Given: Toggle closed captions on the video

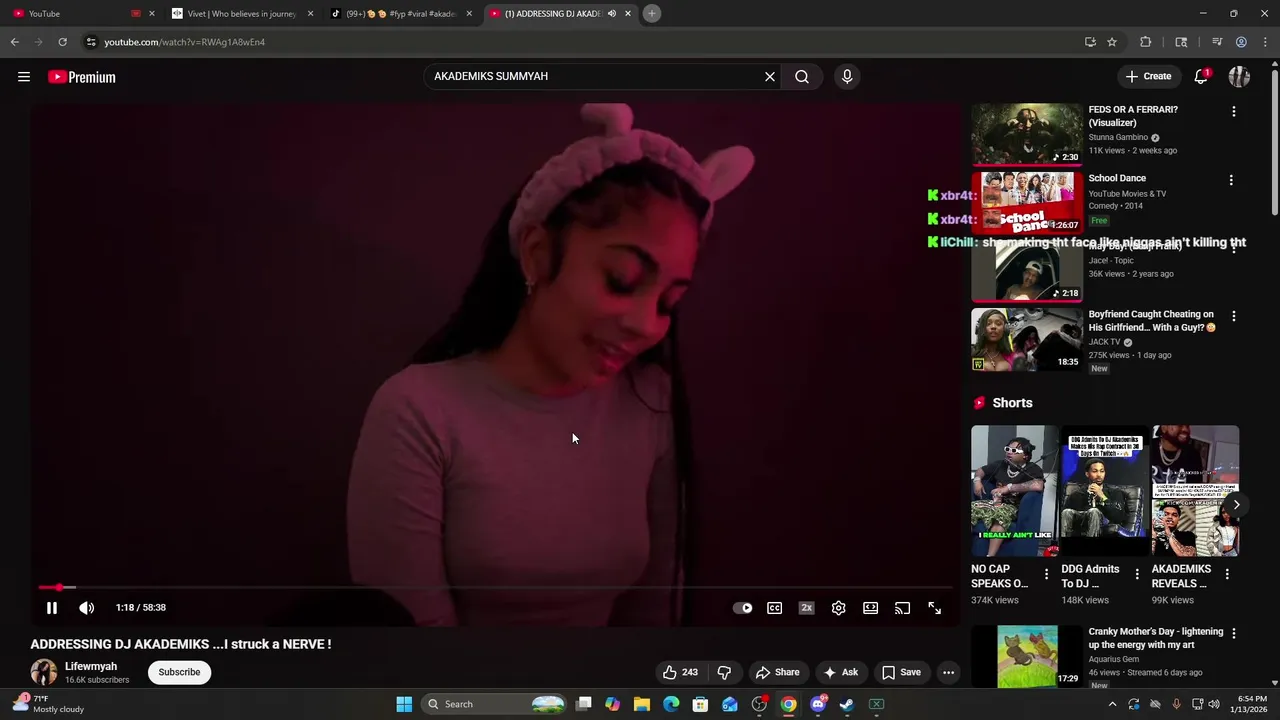Looking at the screenshot, I should (x=775, y=608).
